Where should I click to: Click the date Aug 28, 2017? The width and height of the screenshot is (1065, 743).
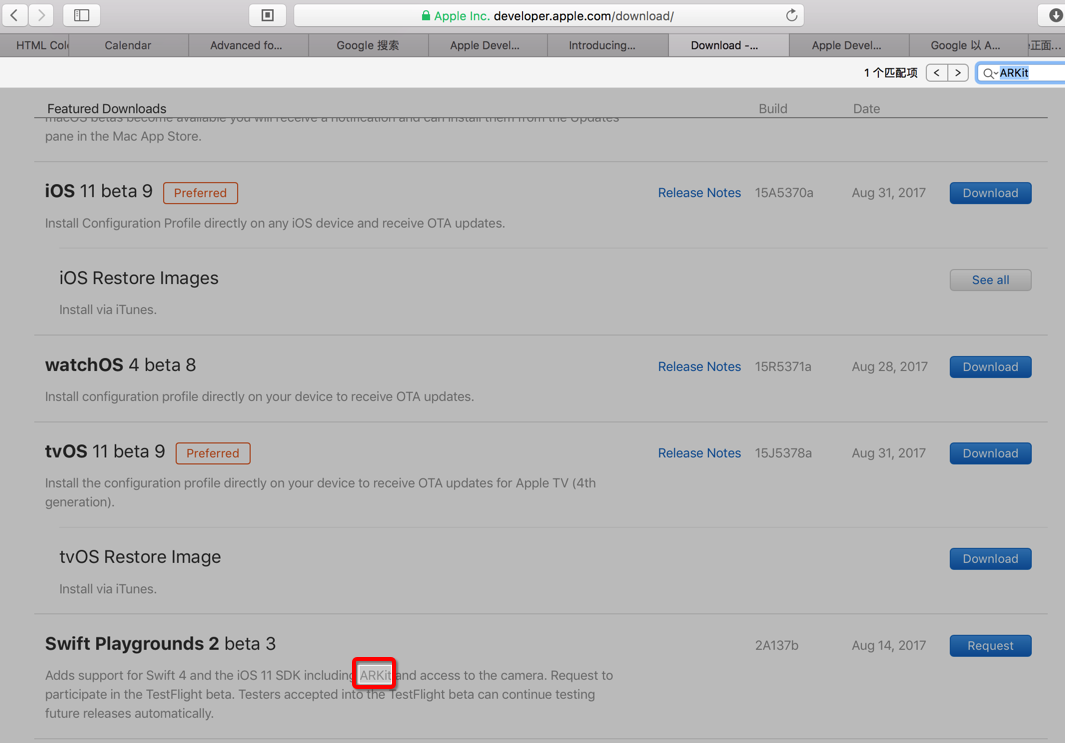coord(889,367)
